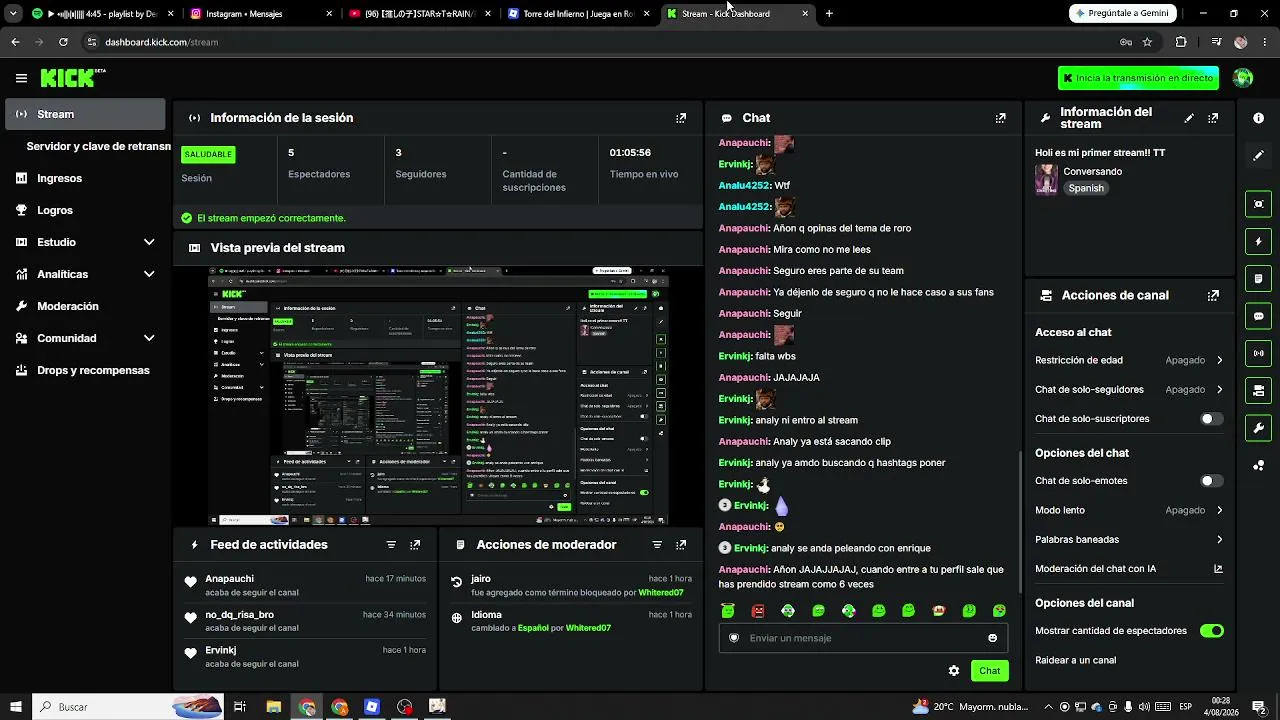Open Servidor y clave de retransmisión page
Viewport: 1280px width, 720px height.
[x=98, y=146]
